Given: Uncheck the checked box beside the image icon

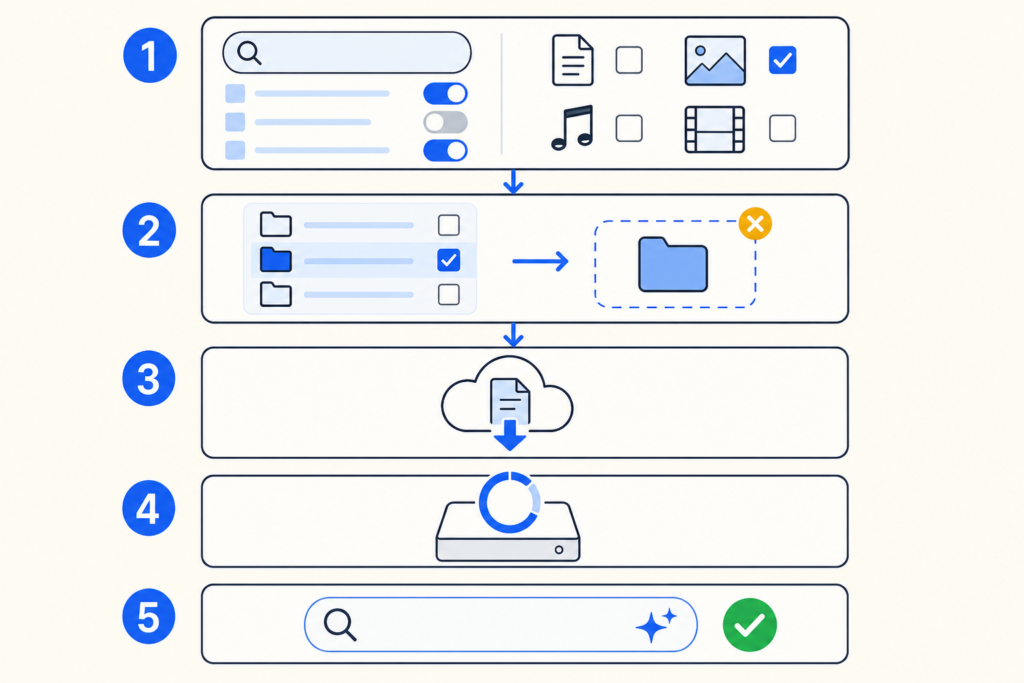Looking at the screenshot, I should (x=782, y=60).
